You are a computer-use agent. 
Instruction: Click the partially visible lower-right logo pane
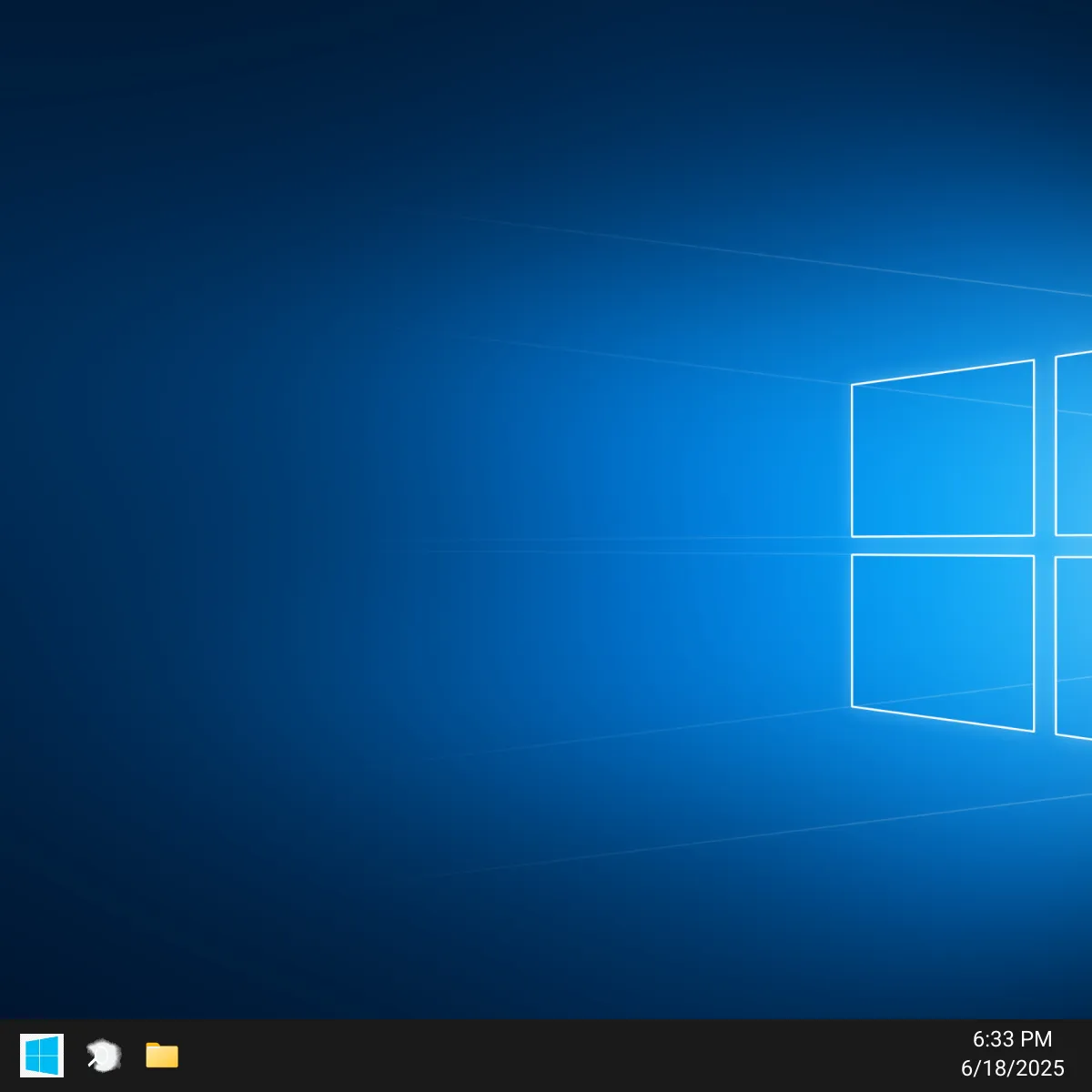coord(1075,646)
